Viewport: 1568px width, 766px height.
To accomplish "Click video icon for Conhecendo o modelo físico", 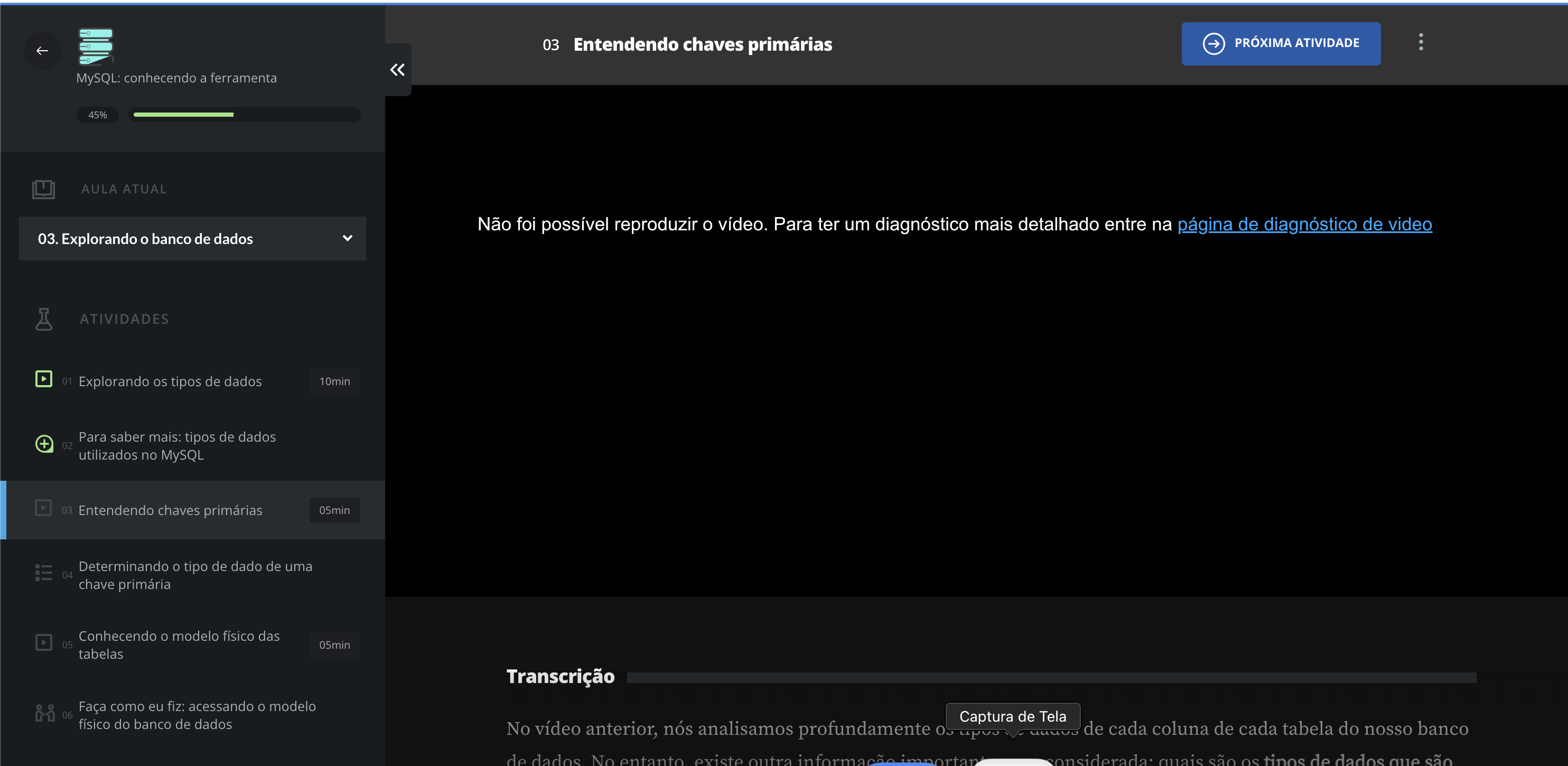I will point(43,643).
